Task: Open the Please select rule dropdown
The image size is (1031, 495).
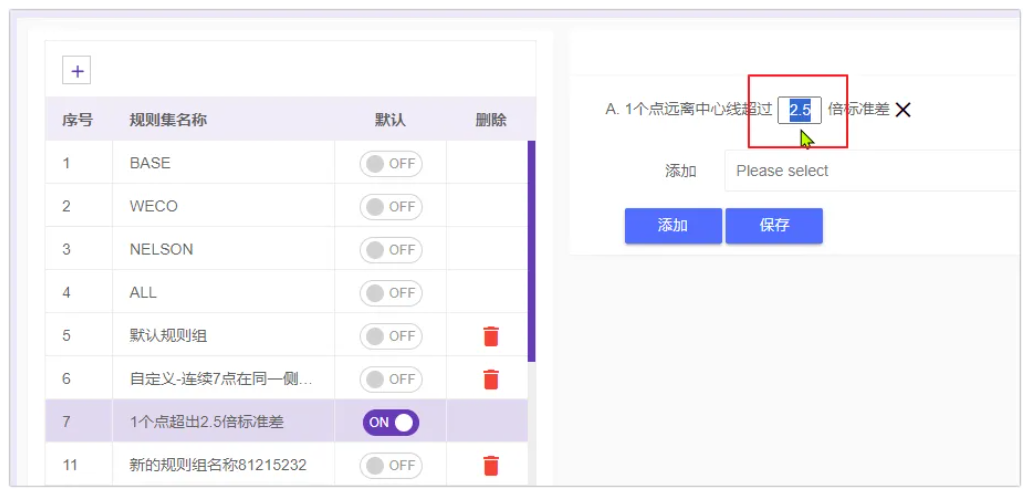Action: coord(870,171)
